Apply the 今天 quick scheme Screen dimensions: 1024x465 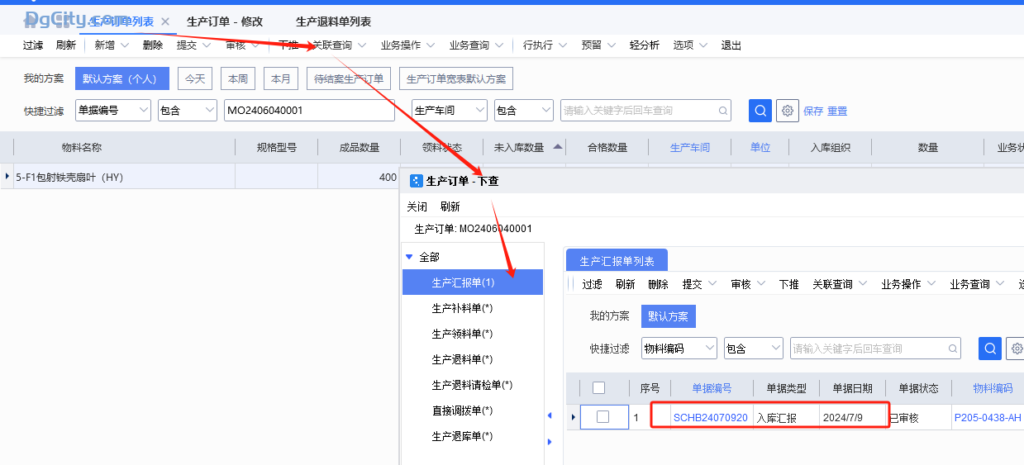point(195,78)
